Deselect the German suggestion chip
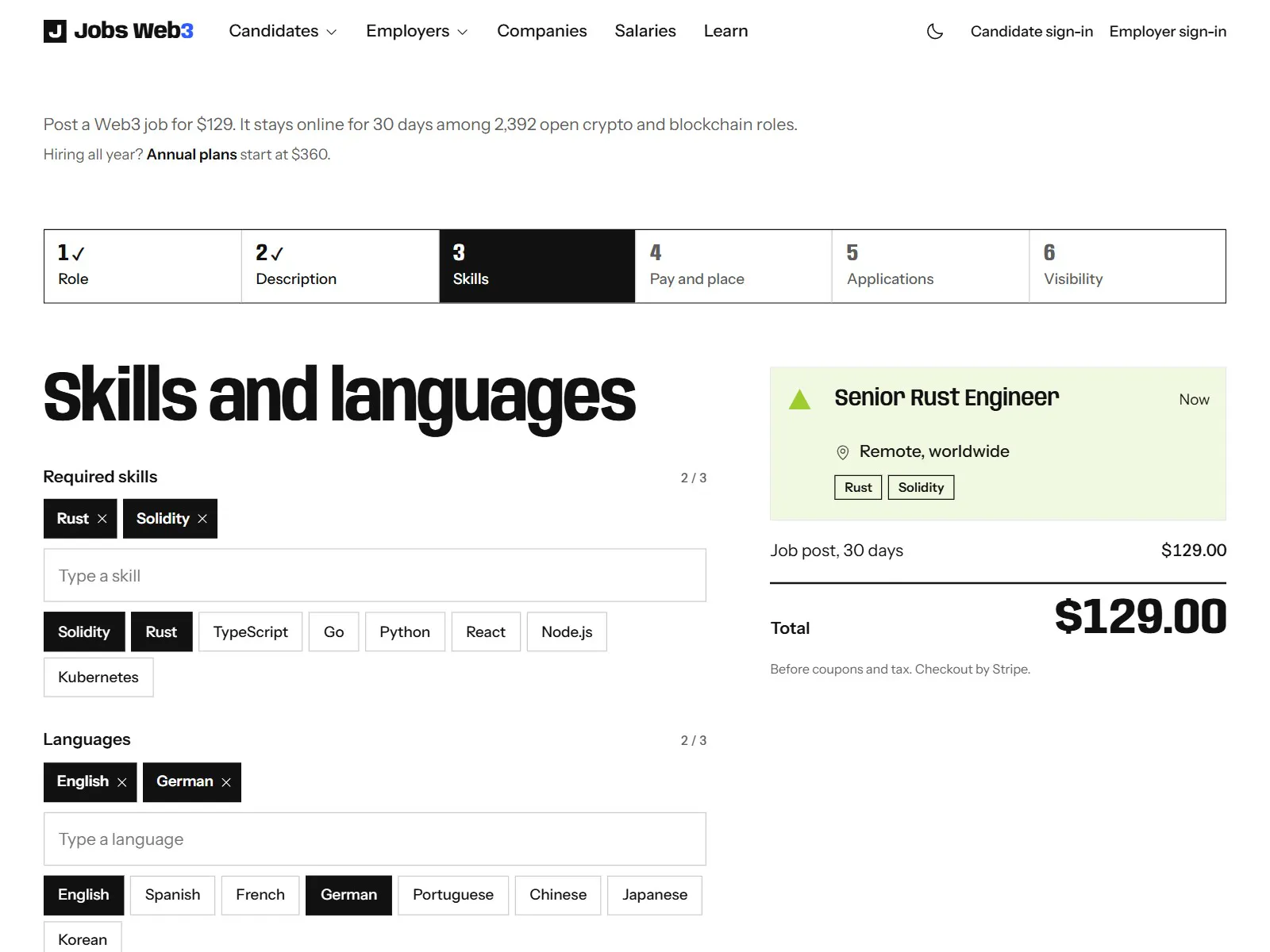Screen dimensions: 1270x952 pyautogui.click(x=349, y=895)
